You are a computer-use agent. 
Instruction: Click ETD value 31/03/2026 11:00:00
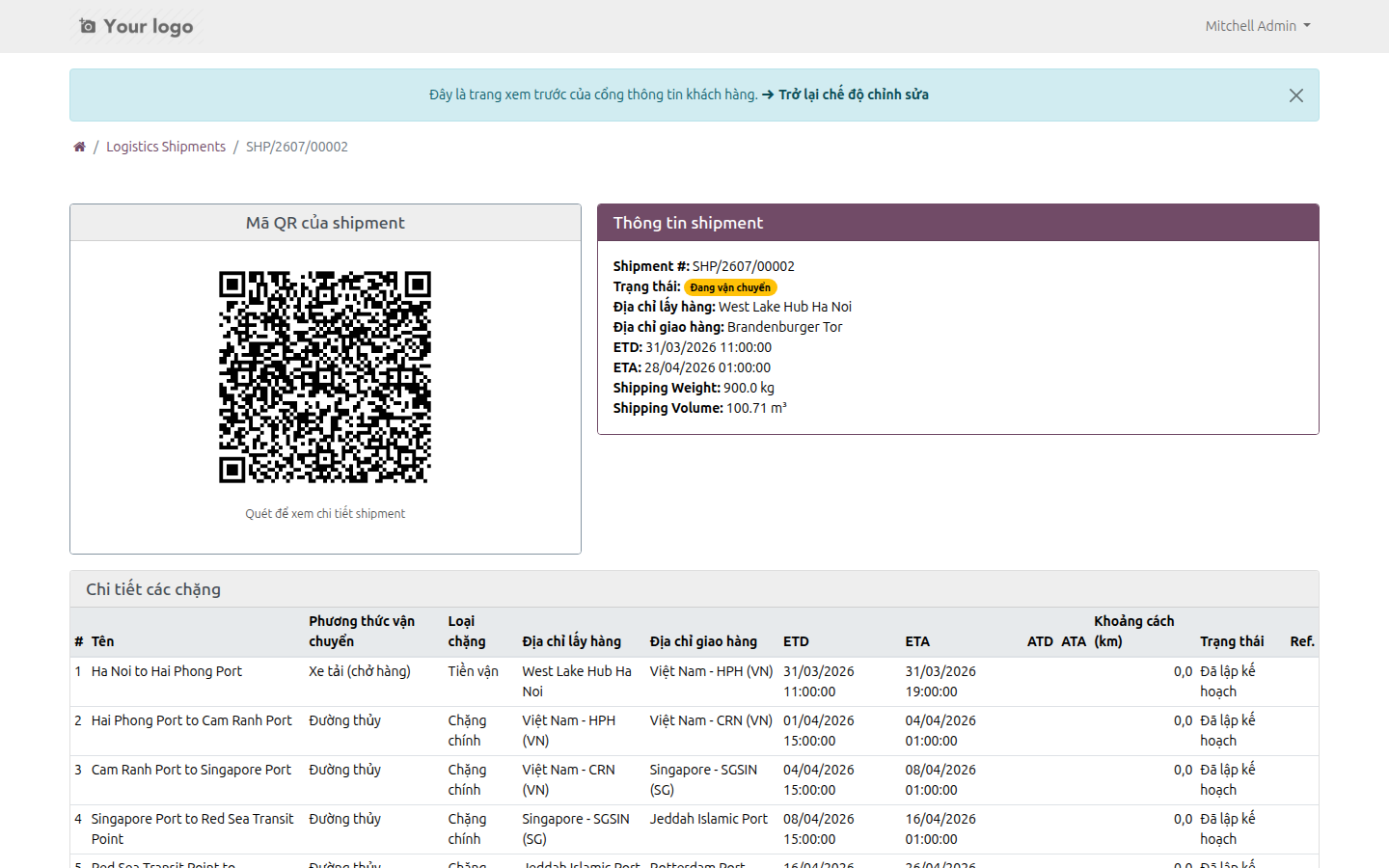(709, 347)
